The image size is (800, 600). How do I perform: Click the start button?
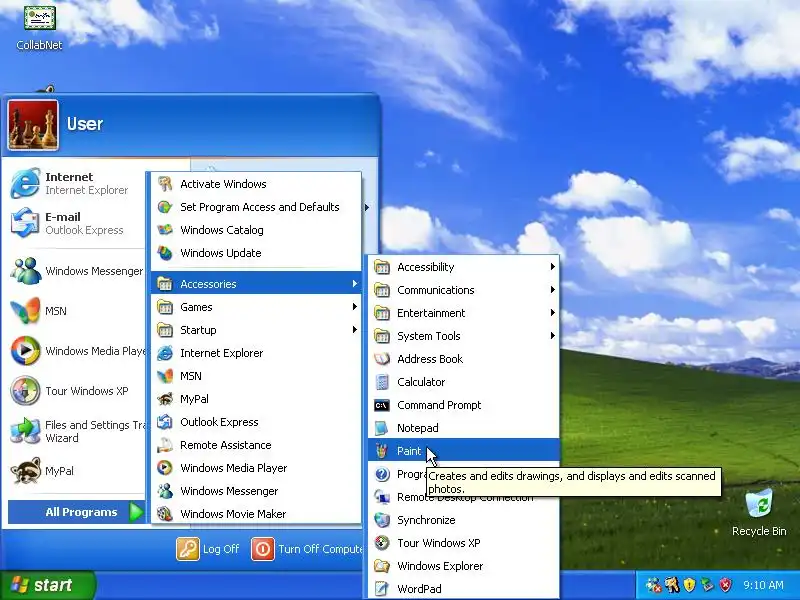47,585
